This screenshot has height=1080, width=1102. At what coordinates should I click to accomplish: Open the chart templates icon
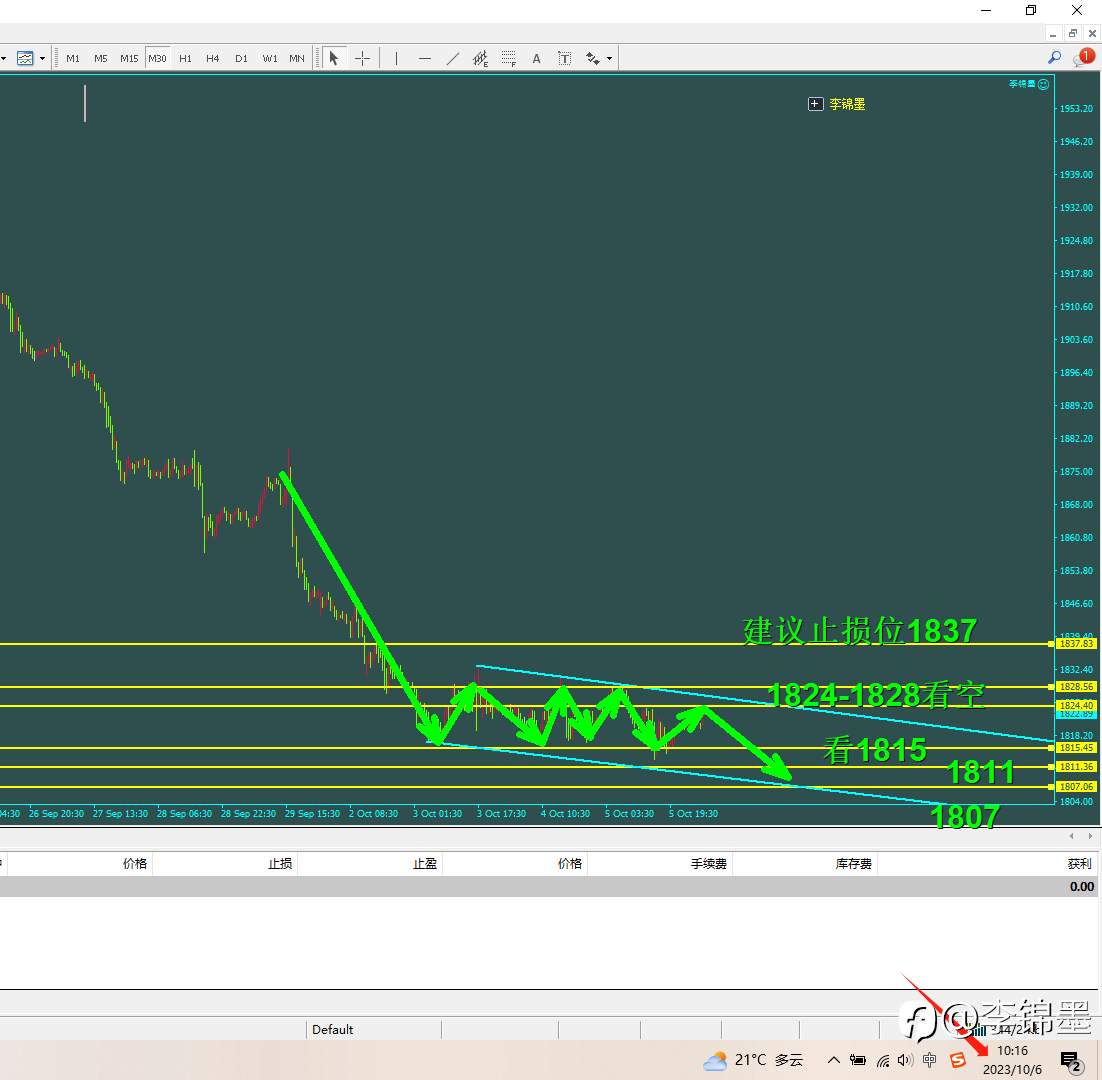click(25, 58)
